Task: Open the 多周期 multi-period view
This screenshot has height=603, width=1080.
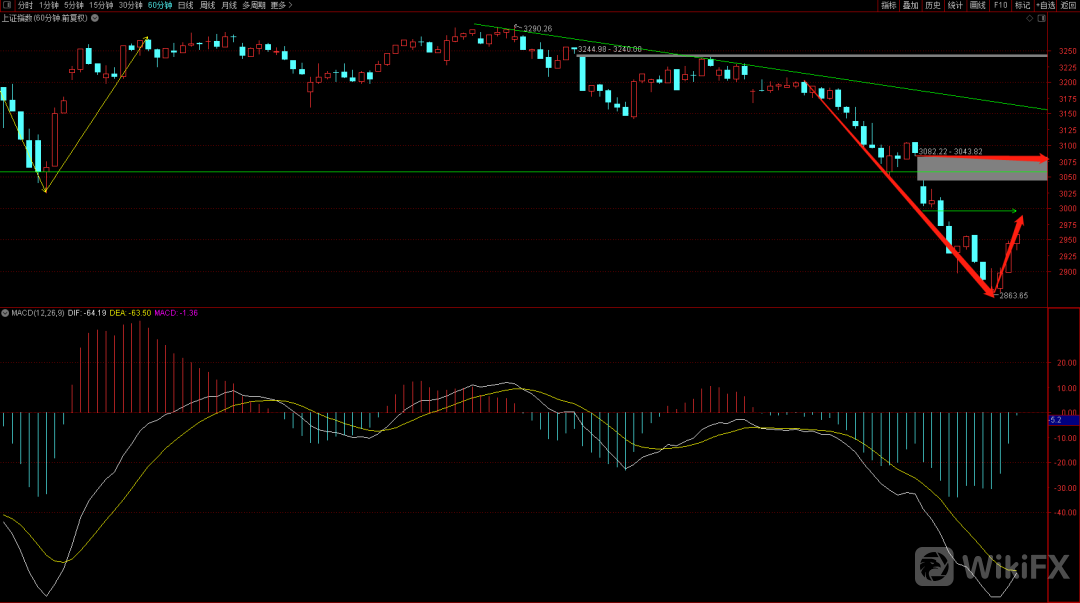Action: pyautogui.click(x=253, y=5)
